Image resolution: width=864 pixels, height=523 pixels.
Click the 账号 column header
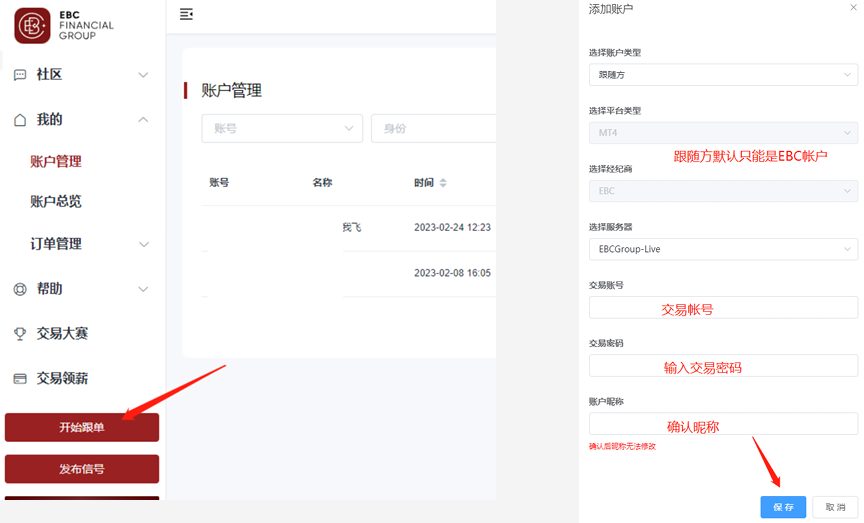[219, 182]
